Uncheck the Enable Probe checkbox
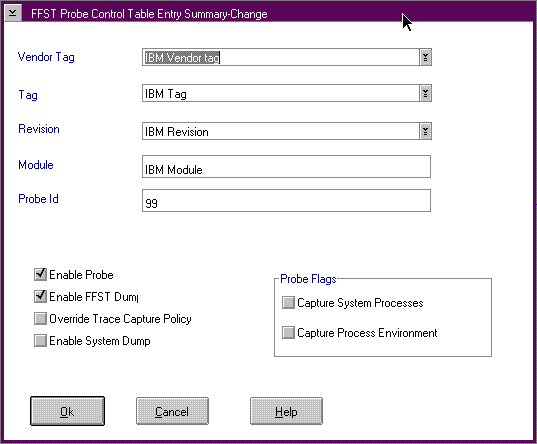This screenshot has width=537, height=444. (x=40, y=274)
